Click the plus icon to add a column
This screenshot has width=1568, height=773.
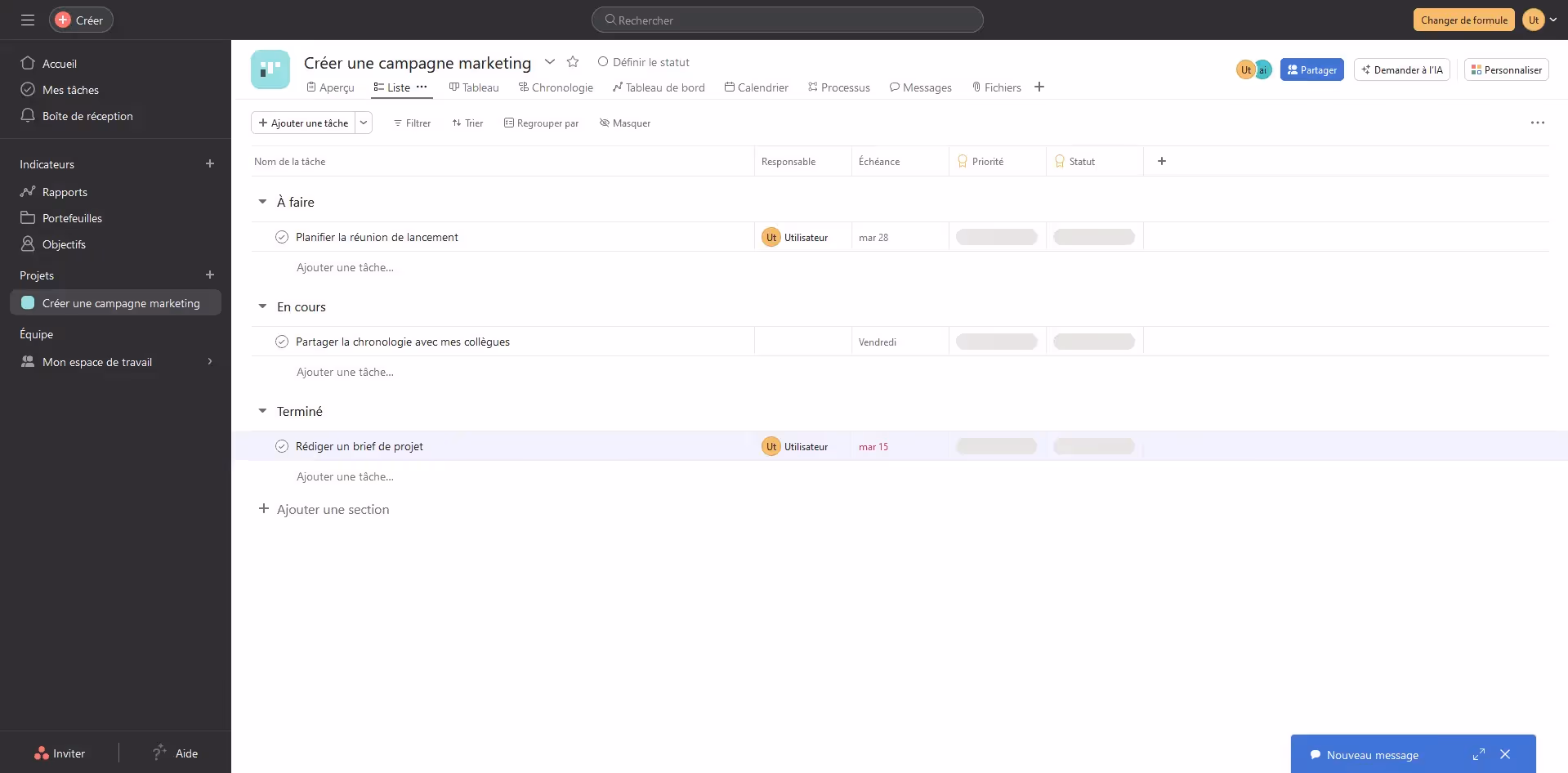click(x=1161, y=161)
